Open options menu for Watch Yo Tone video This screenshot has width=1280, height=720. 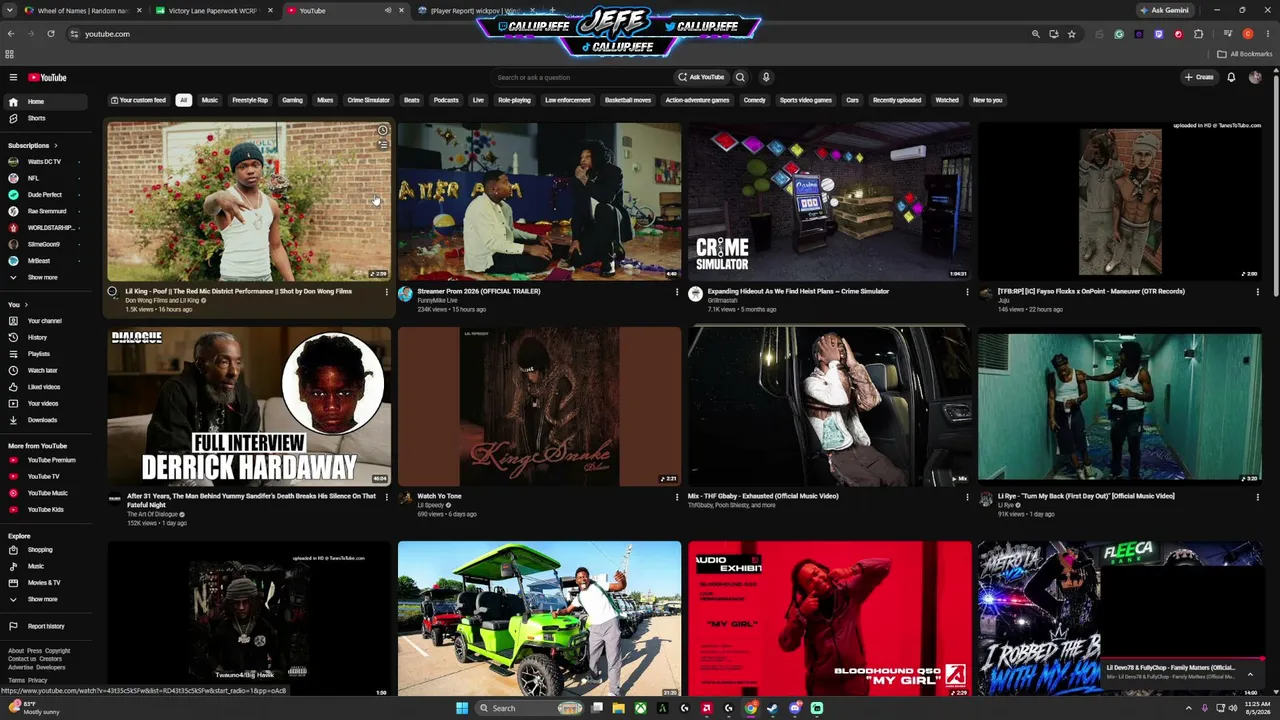pos(676,497)
